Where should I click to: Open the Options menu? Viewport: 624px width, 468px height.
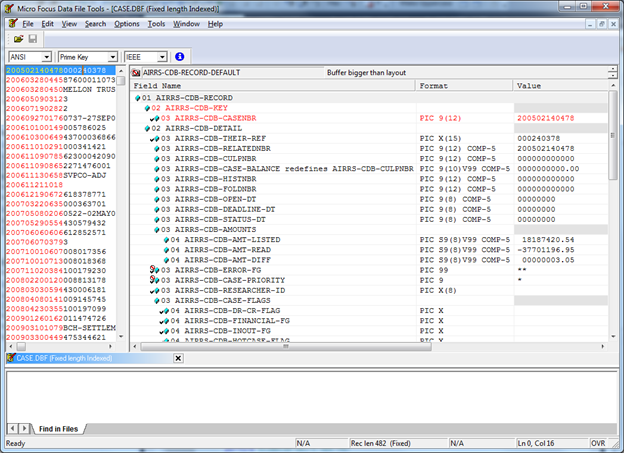[127, 23]
